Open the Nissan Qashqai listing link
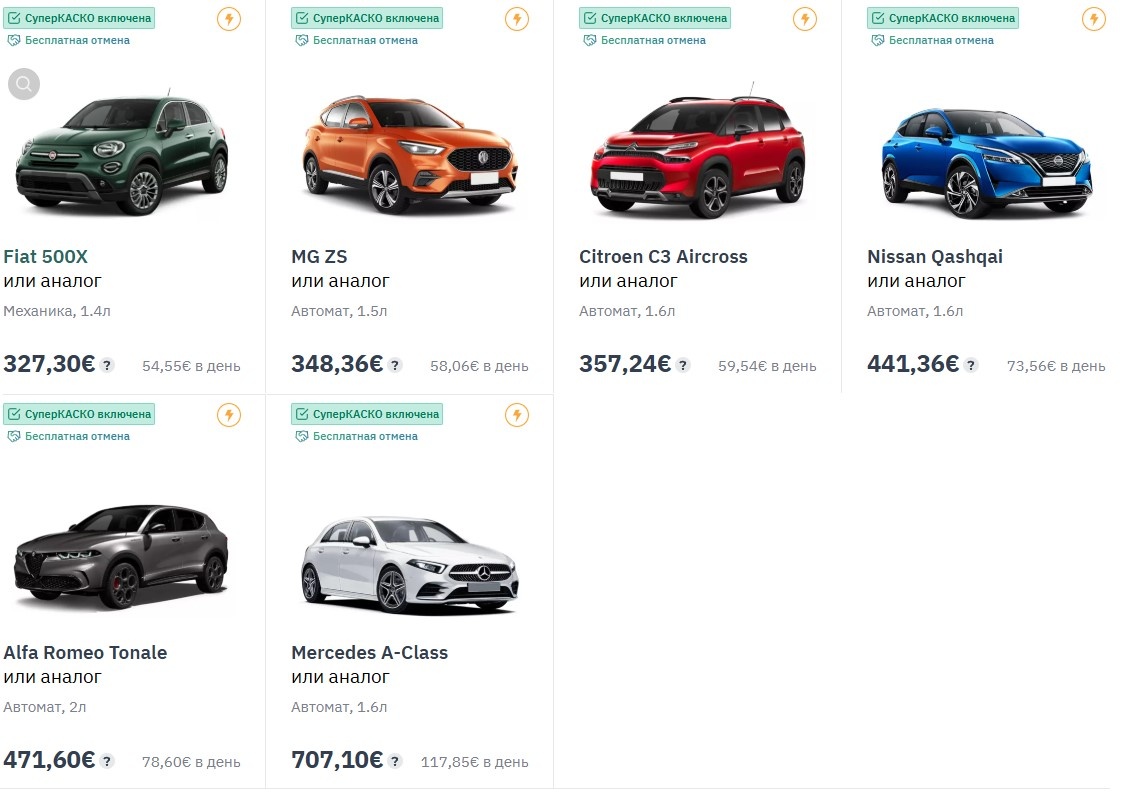The width and height of the screenshot is (1123, 801). click(x=935, y=256)
